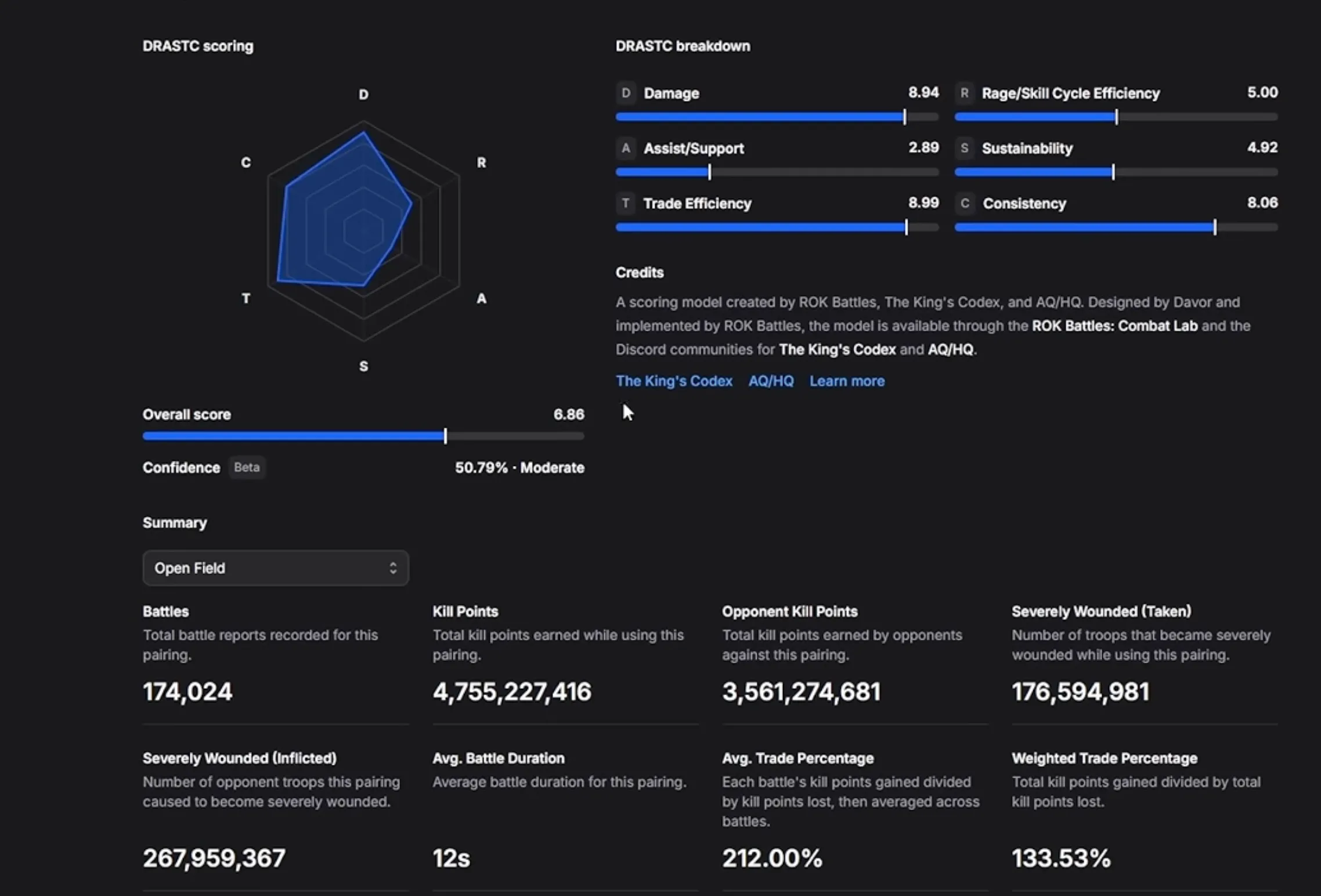The width and height of the screenshot is (1321, 896).
Task: Open the Open Field summary dropdown
Action: (276, 568)
